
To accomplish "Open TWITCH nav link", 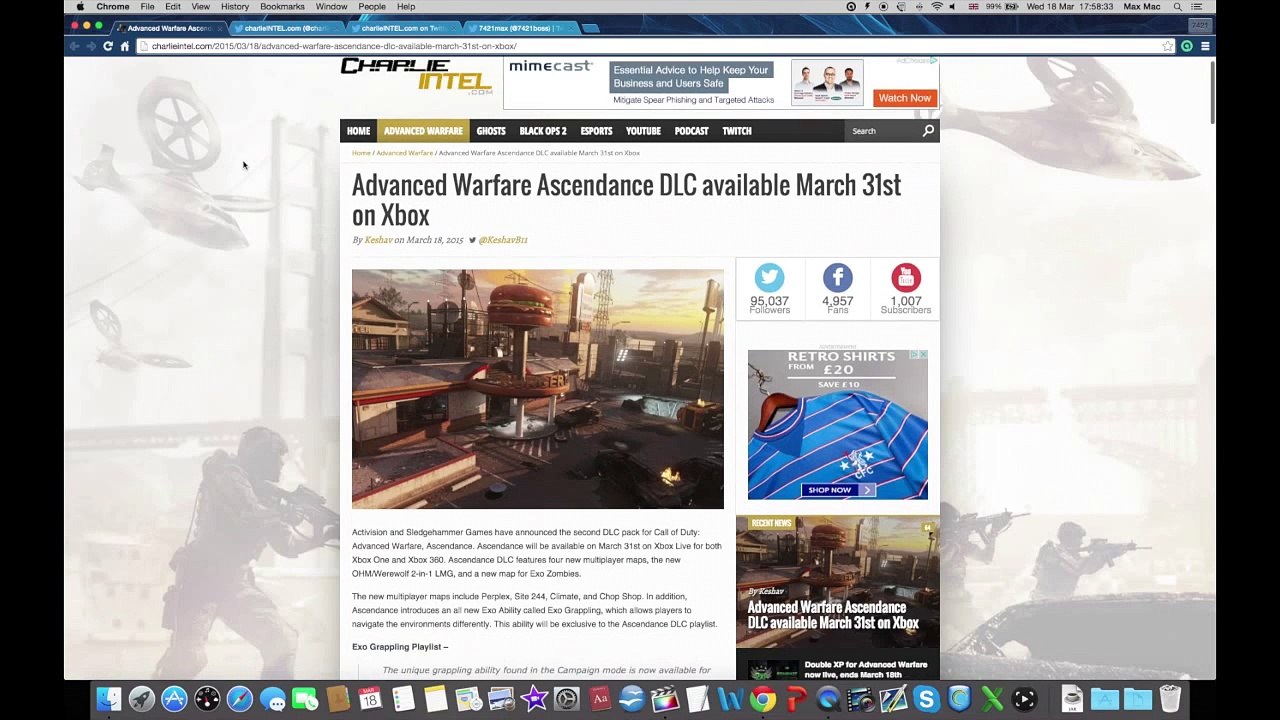I will coord(737,131).
